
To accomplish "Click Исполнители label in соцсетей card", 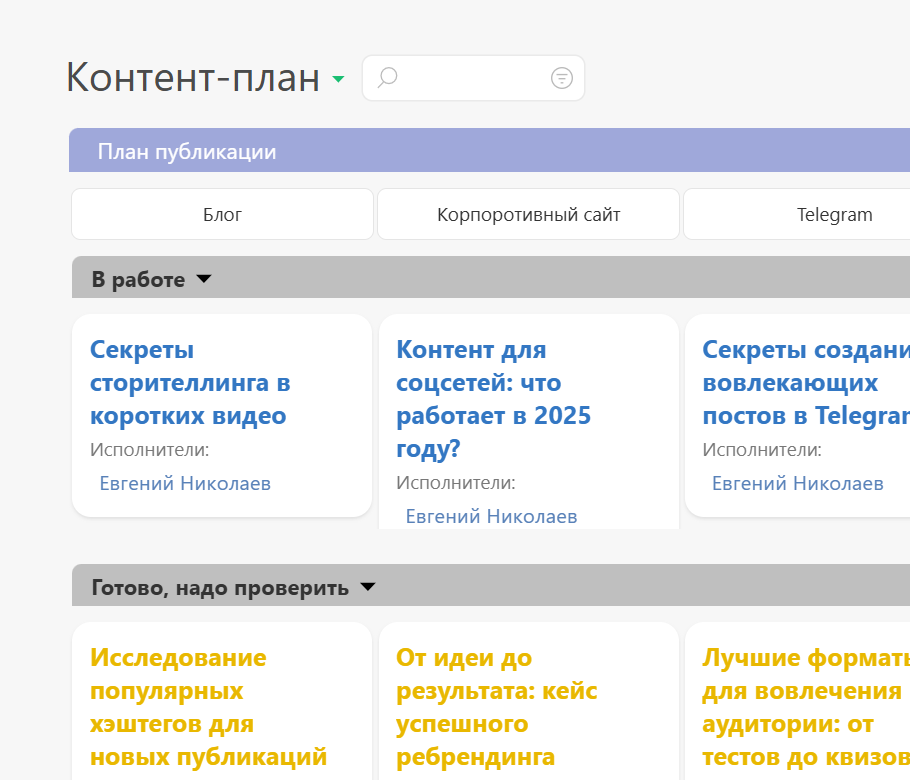I will click(x=456, y=482).
